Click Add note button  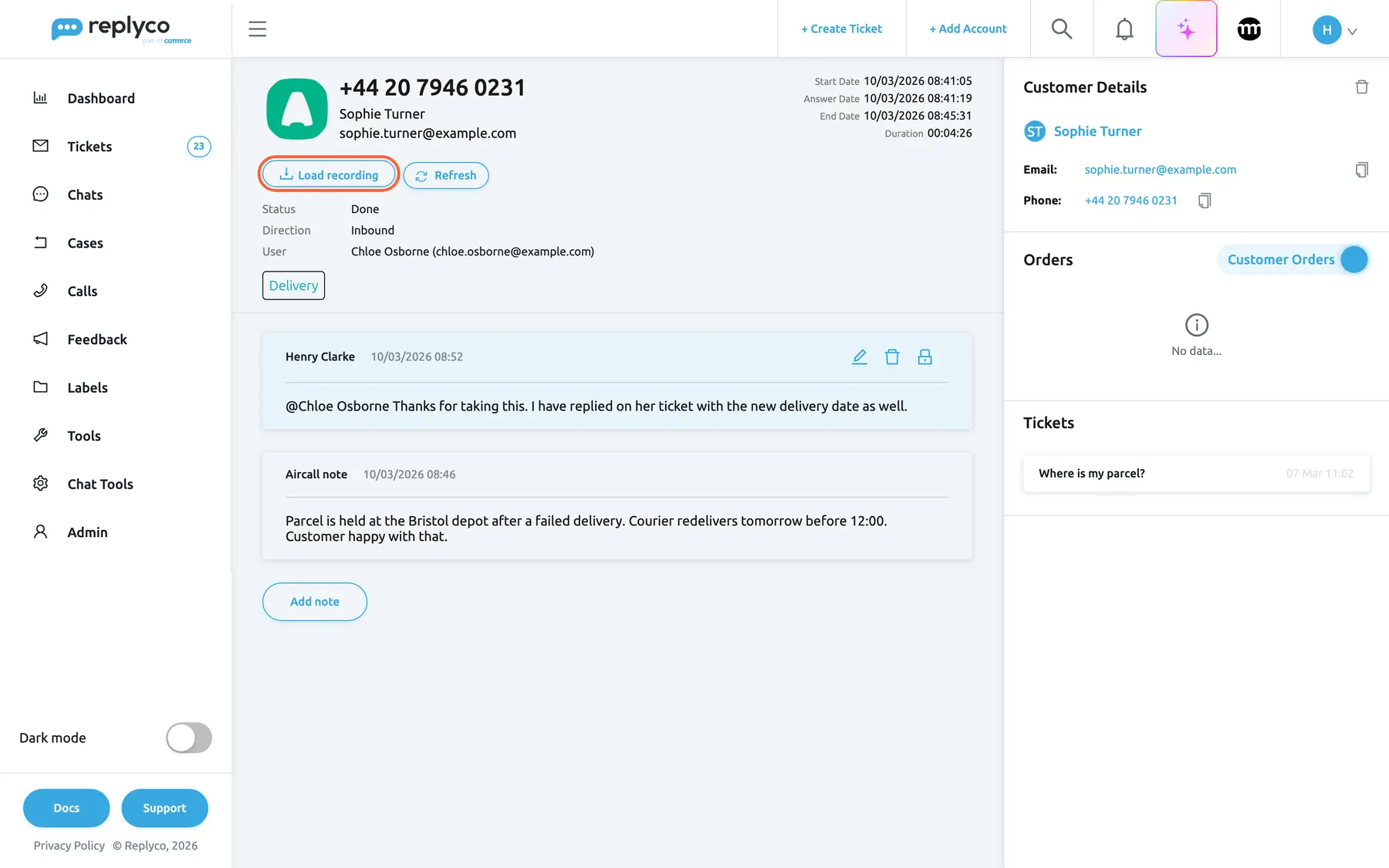click(315, 602)
